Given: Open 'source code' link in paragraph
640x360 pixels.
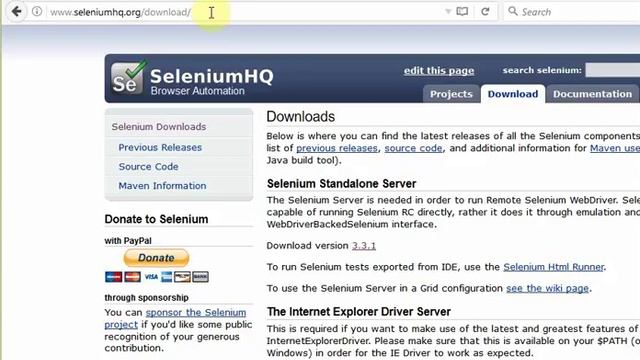Looking at the screenshot, I should pyautogui.click(x=413, y=148).
